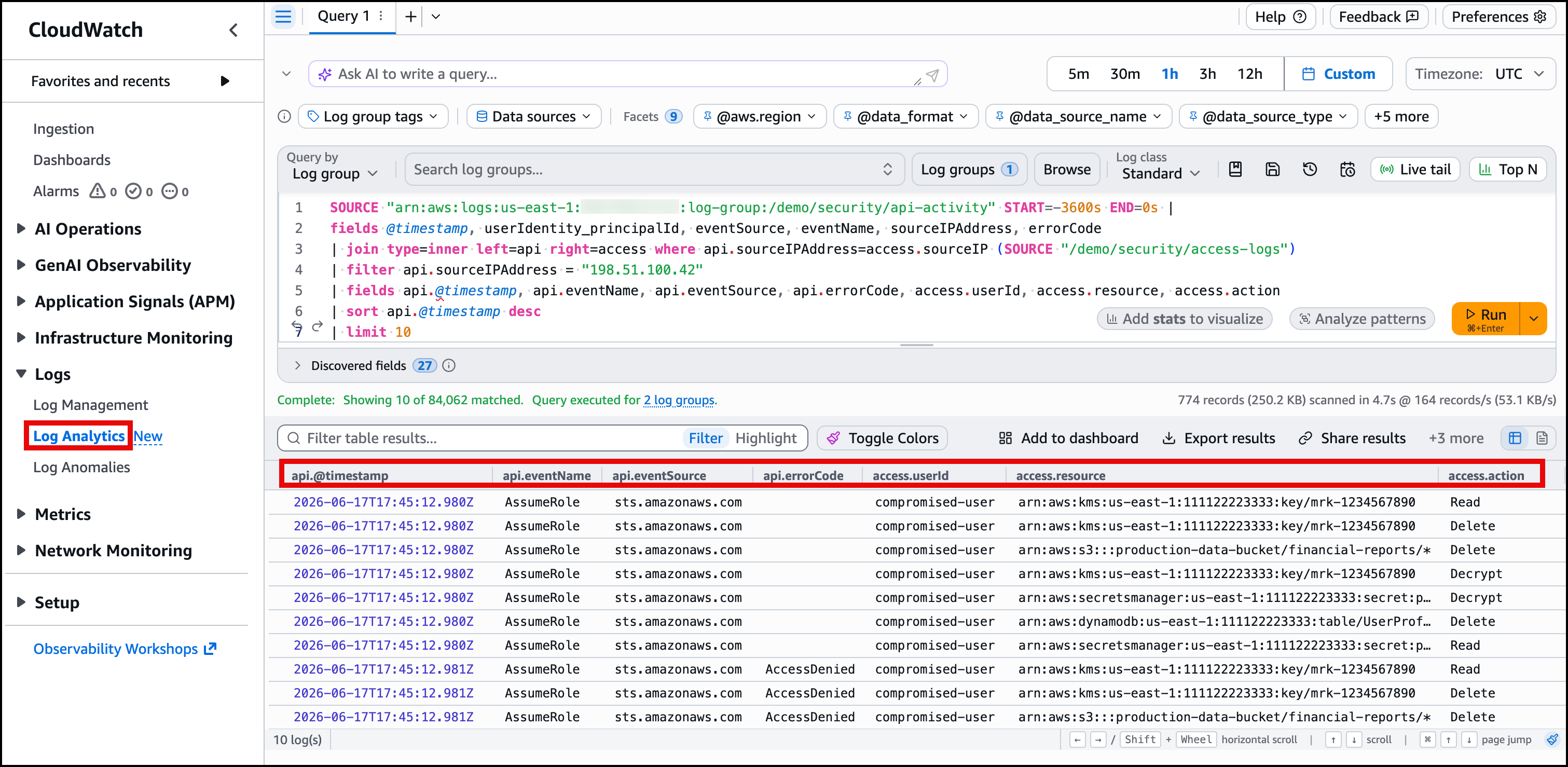This screenshot has width=1568, height=767.
Task: Switch to raw text view icon
Action: click(1542, 437)
